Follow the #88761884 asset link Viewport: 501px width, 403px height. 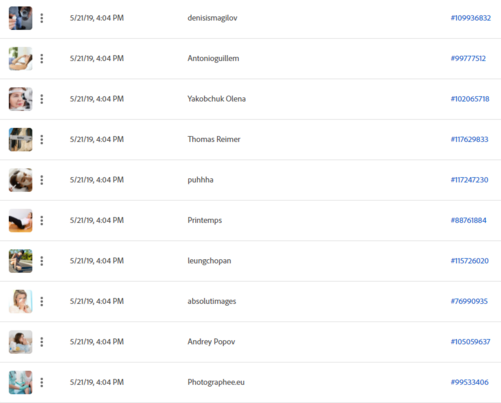coord(469,220)
